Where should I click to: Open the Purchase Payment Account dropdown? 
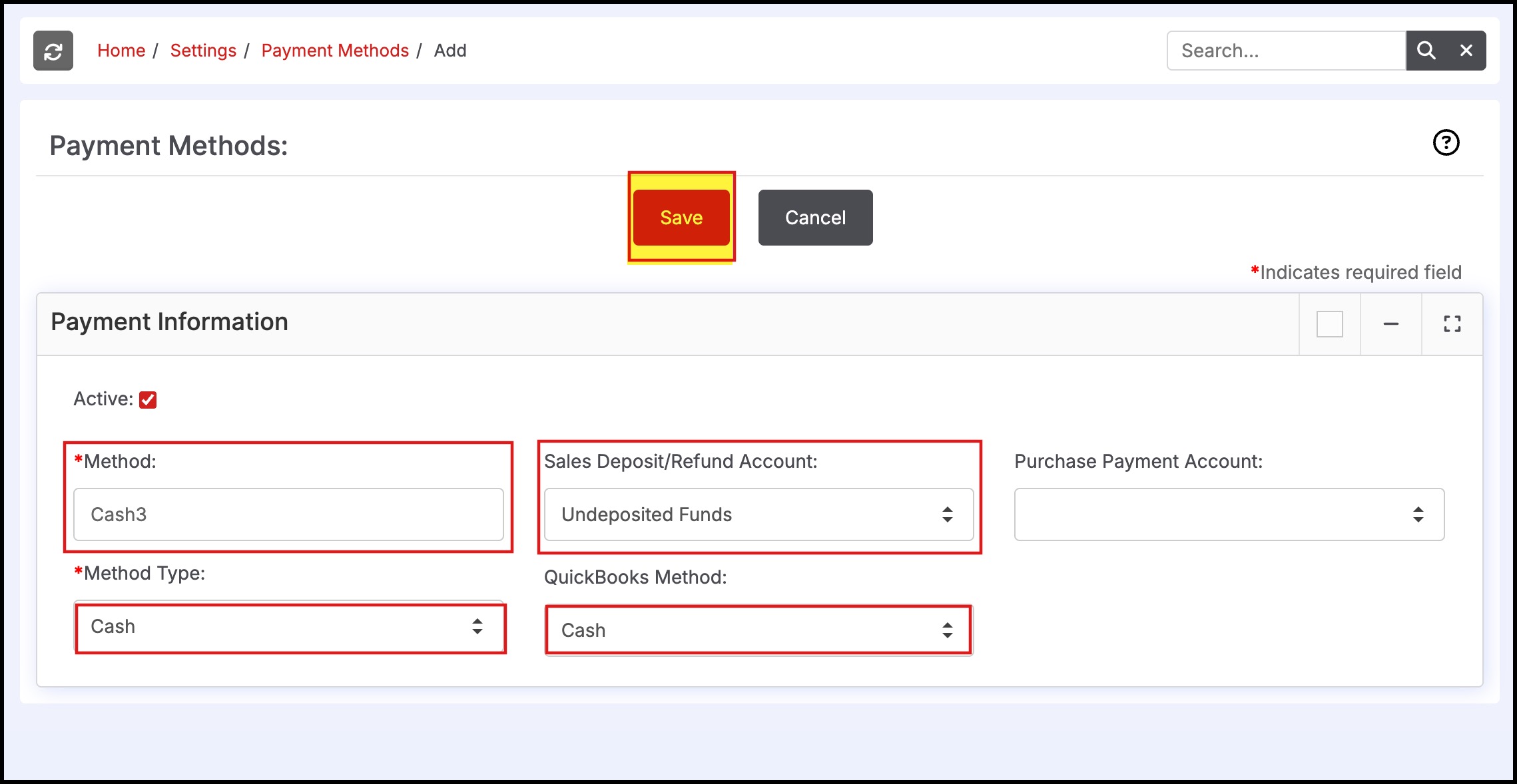1229,514
